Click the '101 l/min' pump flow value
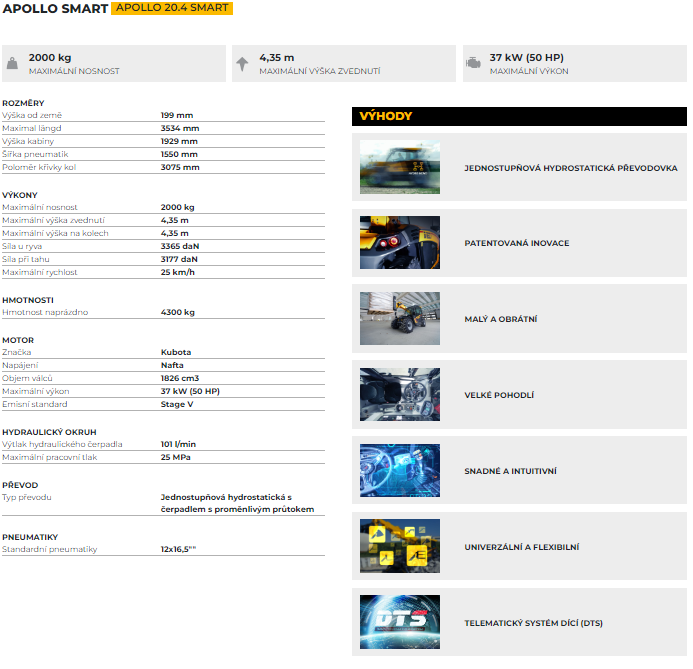The height and width of the screenshot is (669, 693). click(x=178, y=444)
